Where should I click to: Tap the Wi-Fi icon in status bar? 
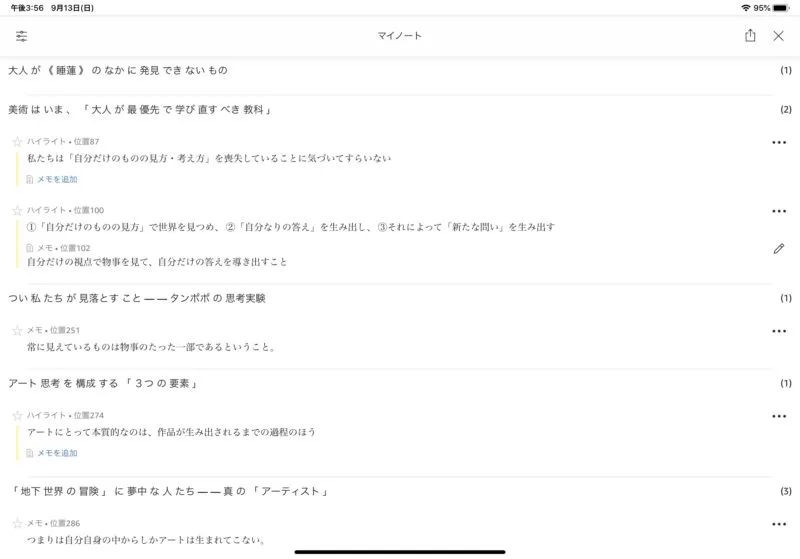click(x=745, y=8)
